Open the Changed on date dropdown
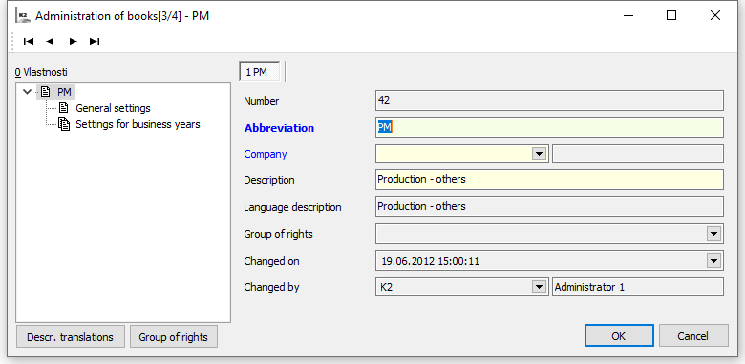This screenshot has width=745, height=364. pos(714,260)
